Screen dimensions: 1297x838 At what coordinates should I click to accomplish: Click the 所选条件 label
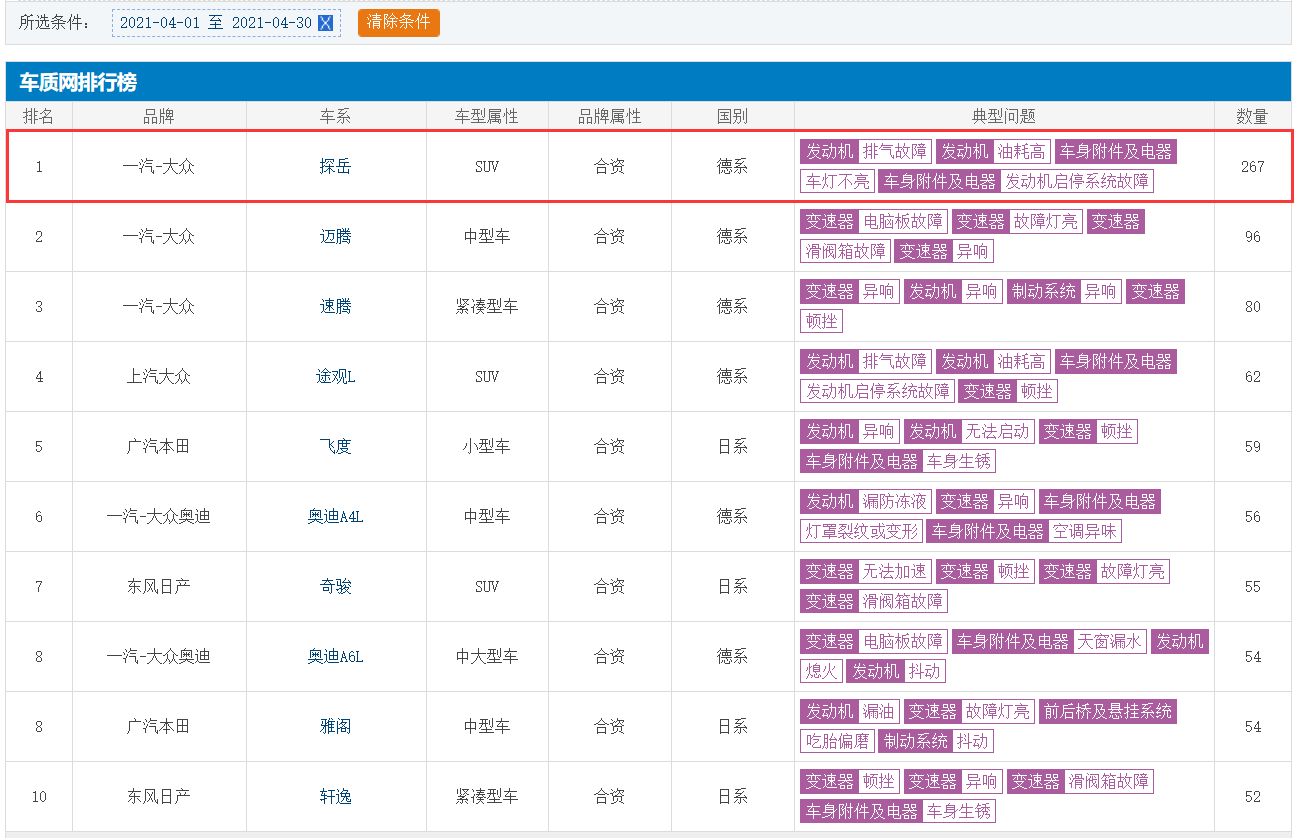[53, 22]
